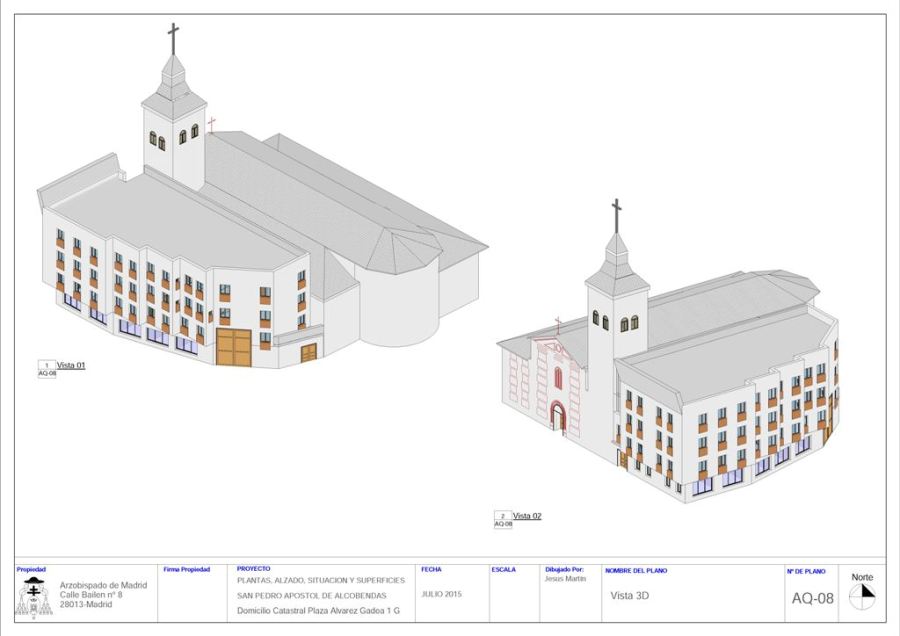Click the Arzobispado coat of arms emblem
Image resolution: width=900 pixels, height=636 pixels.
click(x=35, y=597)
